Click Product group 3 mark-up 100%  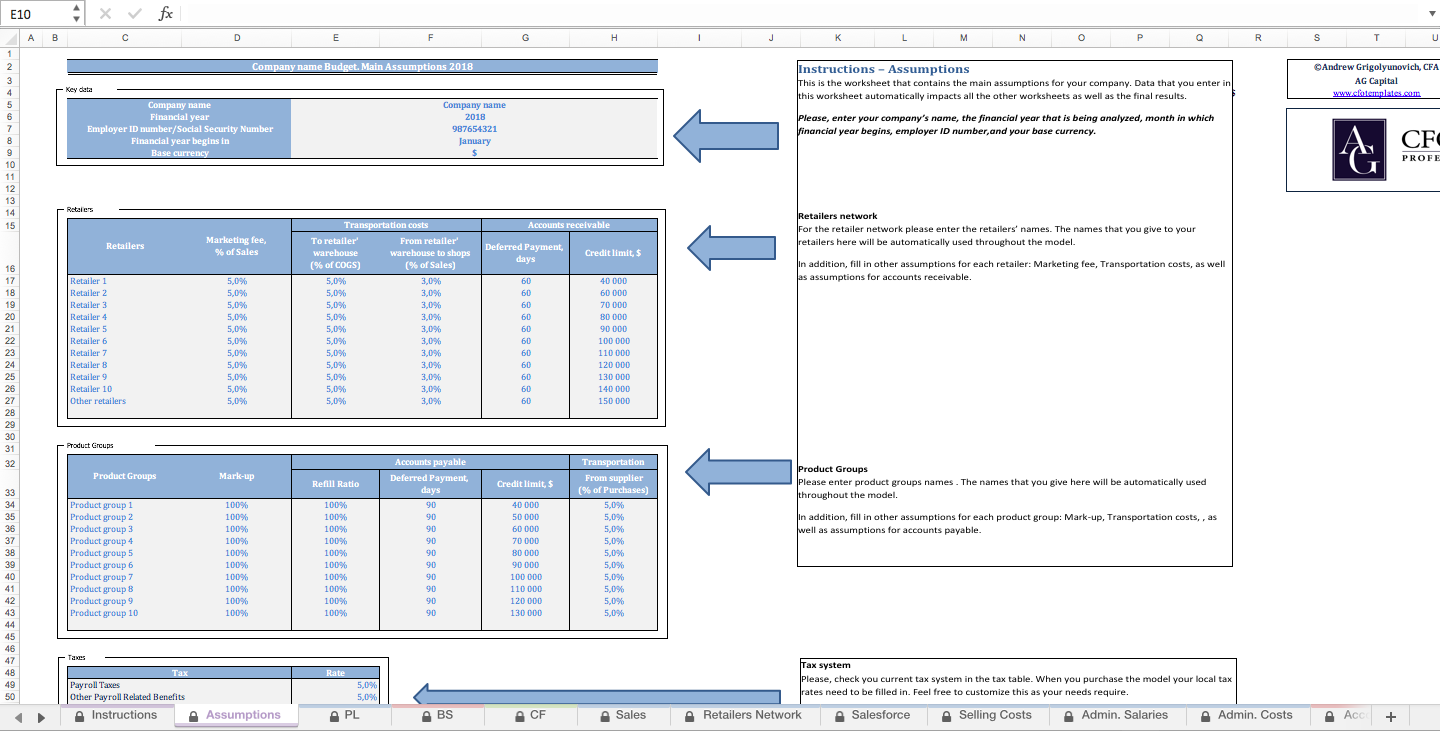tap(236, 529)
